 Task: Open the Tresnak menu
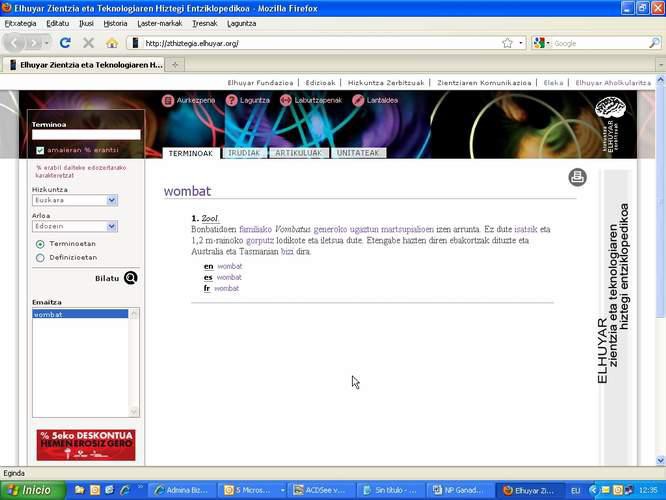pyautogui.click(x=204, y=23)
